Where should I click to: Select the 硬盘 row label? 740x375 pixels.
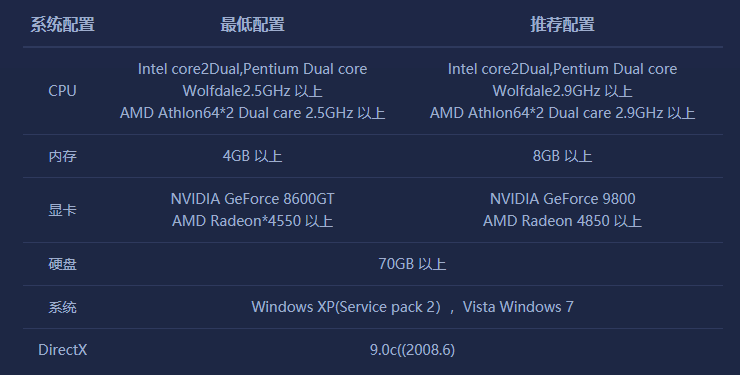coord(62,264)
